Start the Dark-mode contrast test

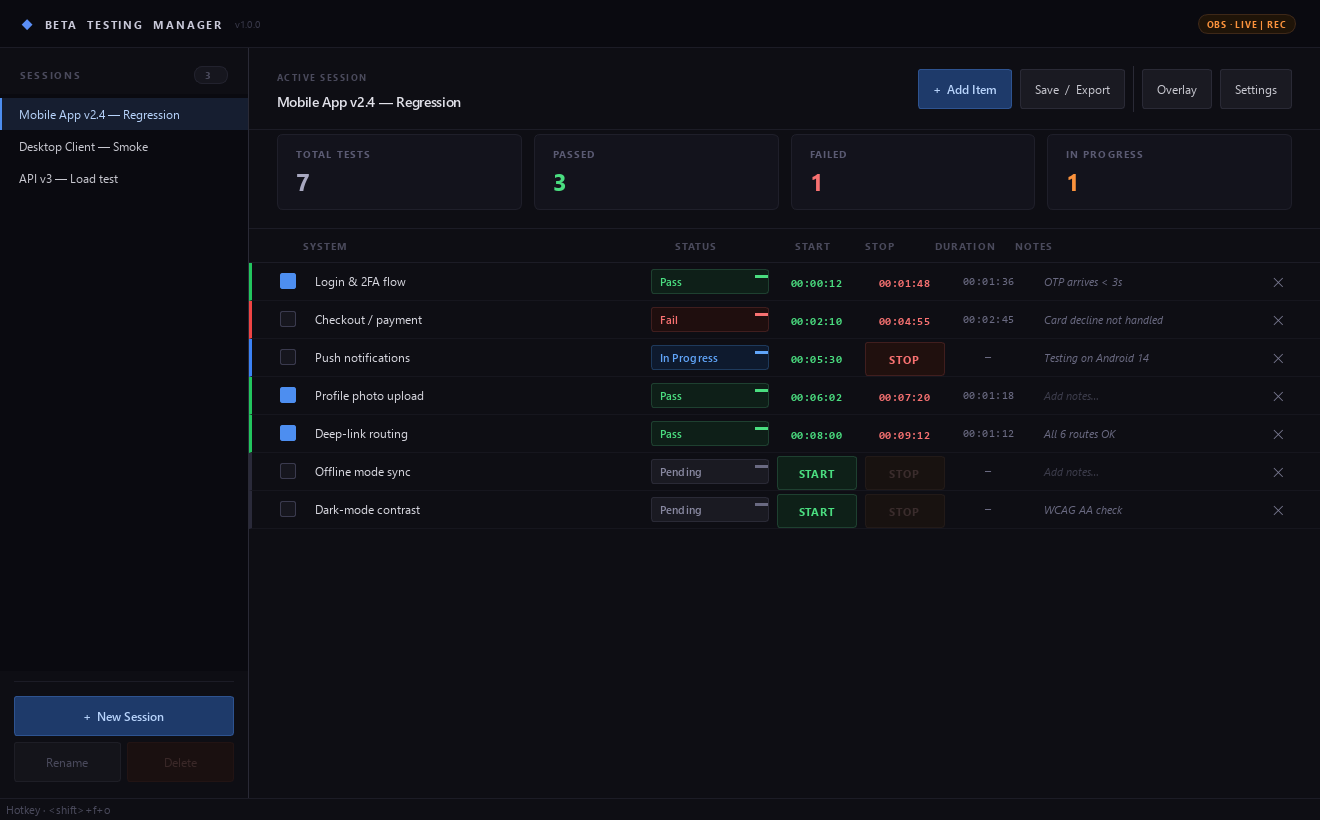pyautogui.click(x=817, y=511)
